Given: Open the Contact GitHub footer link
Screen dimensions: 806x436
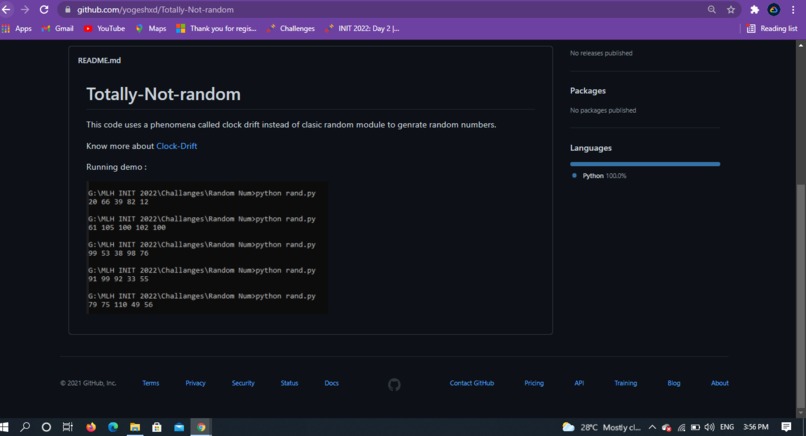Looking at the screenshot, I should point(471,383).
